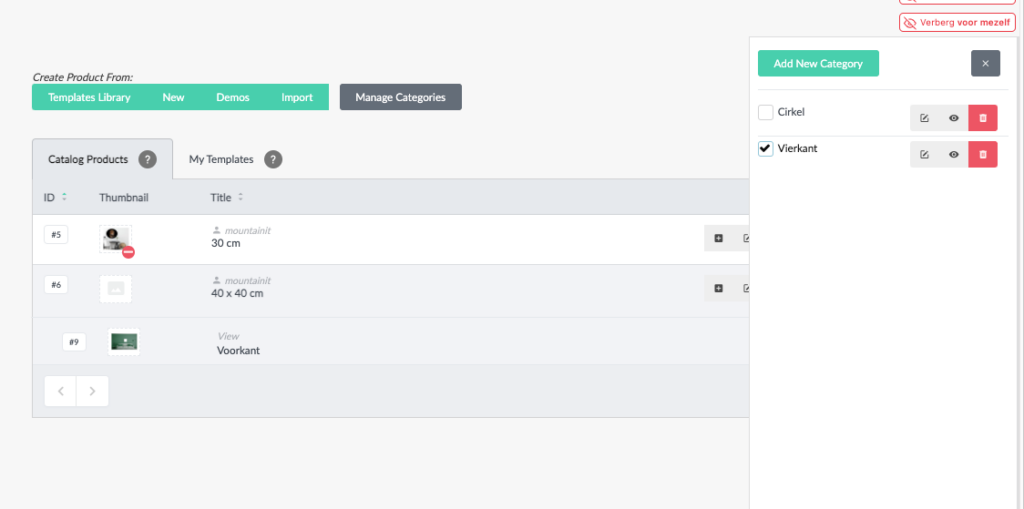Switch to My Templates tab
Viewport: 1024px width, 509px height.
pyautogui.click(x=221, y=159)
